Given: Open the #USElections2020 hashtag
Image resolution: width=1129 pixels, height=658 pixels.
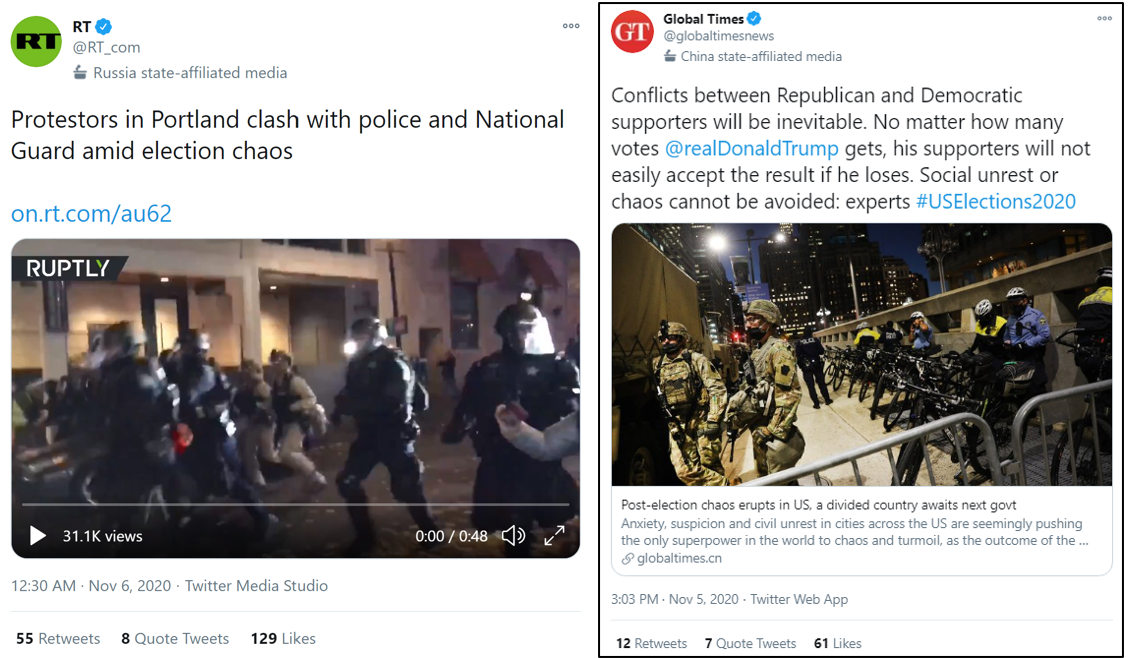Looking at the screenshot, I should click(x=996, y=202).
